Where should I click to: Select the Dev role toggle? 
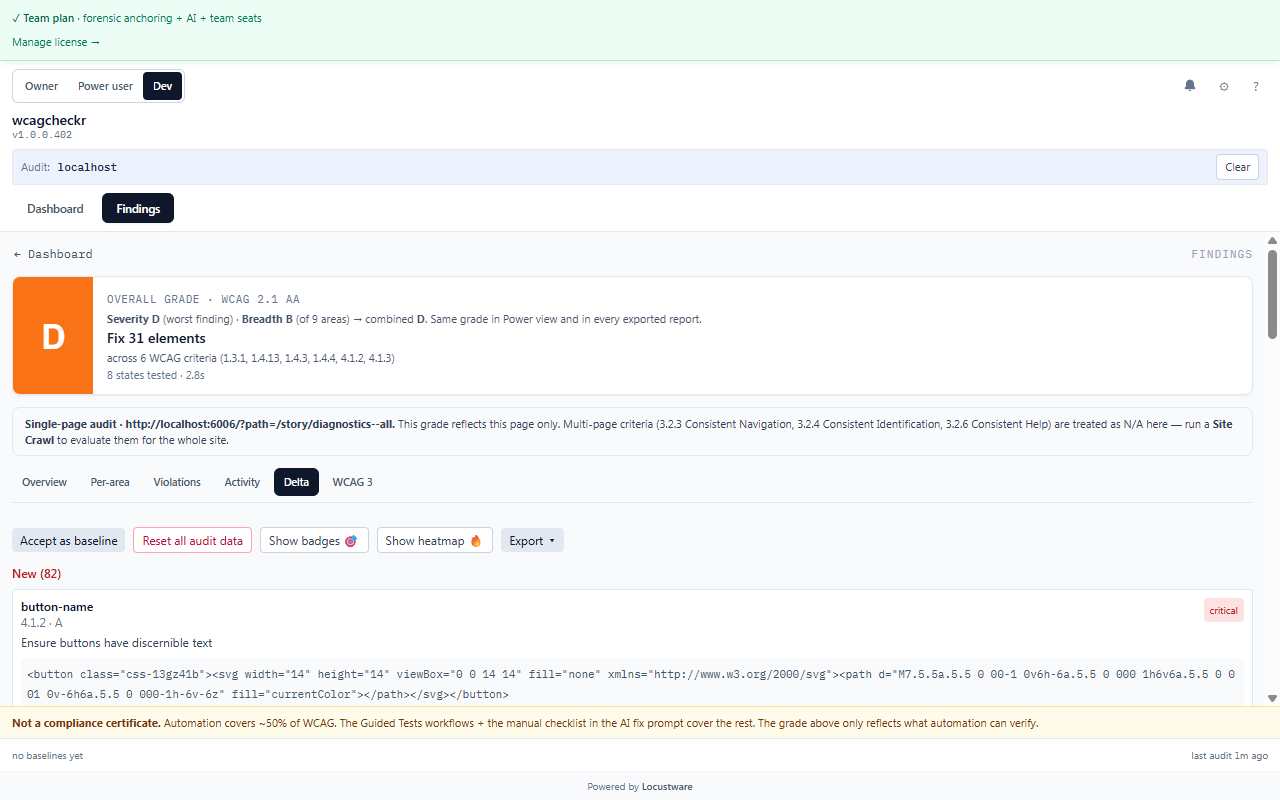(162, 86)
